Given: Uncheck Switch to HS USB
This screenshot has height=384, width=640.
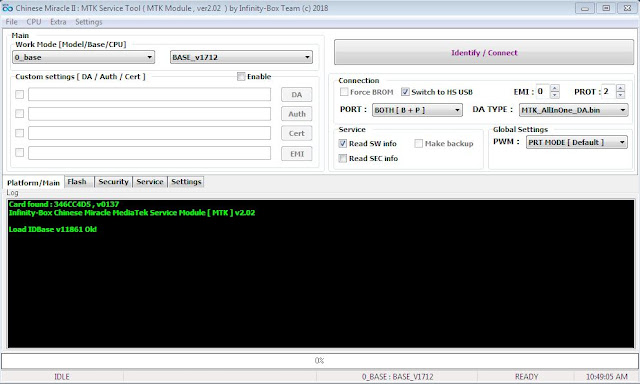Looking at the screenshot, I should coord(405,92).
